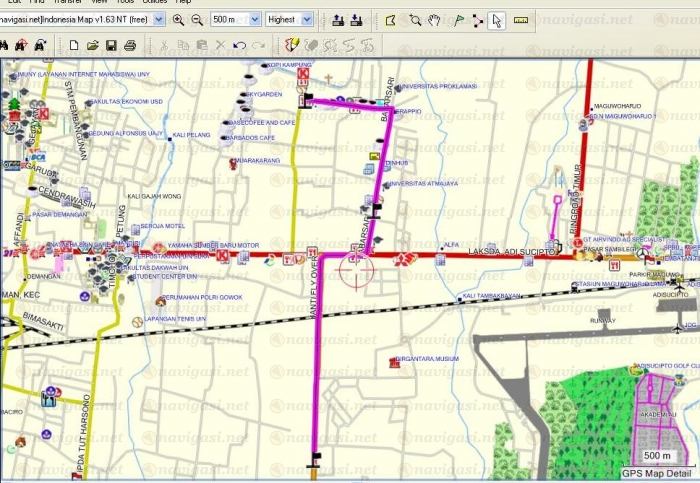
Task: Open the Indonesia Map product dropdown
Action: click(157, 19)
